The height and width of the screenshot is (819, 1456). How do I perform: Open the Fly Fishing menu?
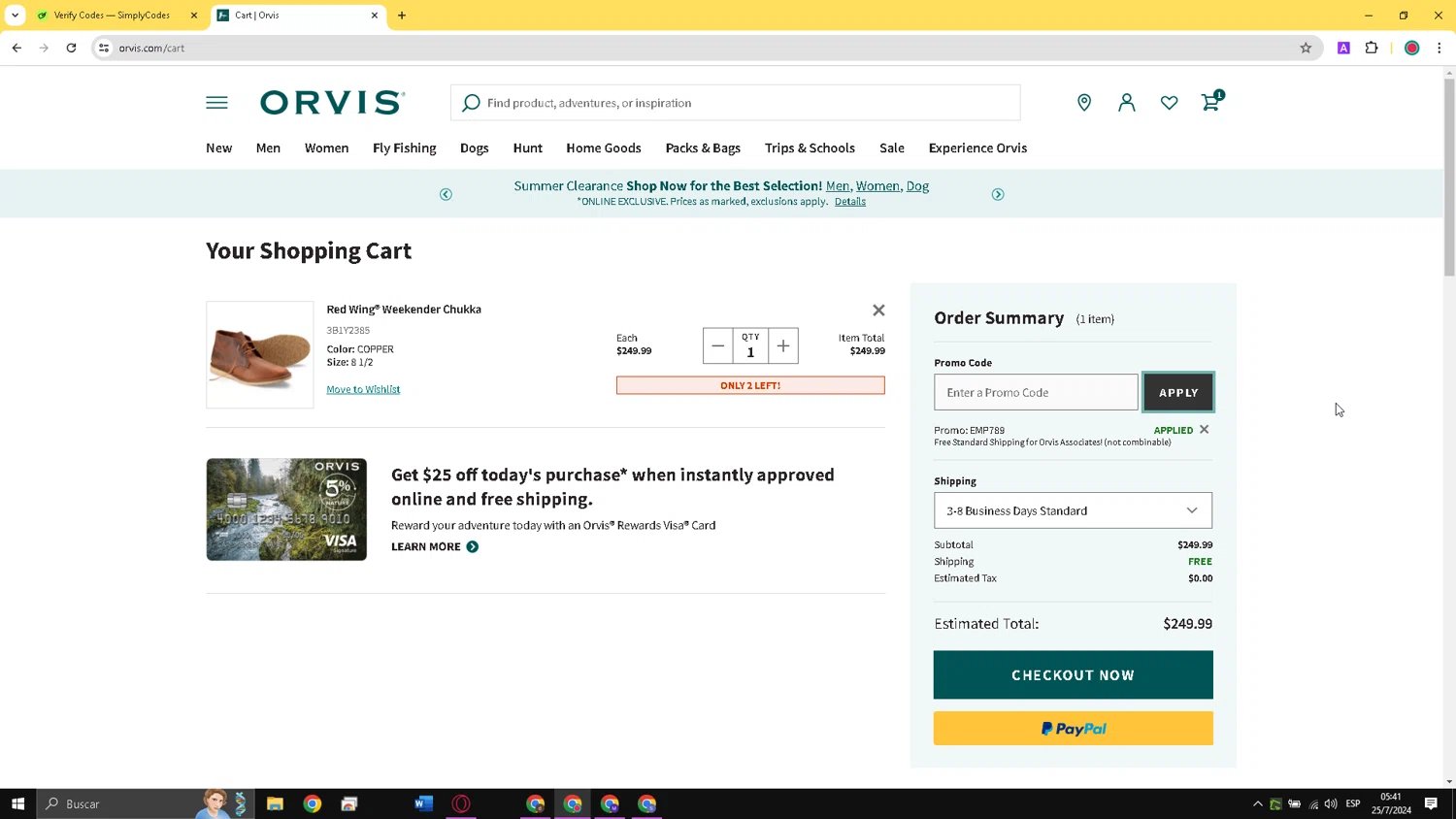tap(405, 148)
